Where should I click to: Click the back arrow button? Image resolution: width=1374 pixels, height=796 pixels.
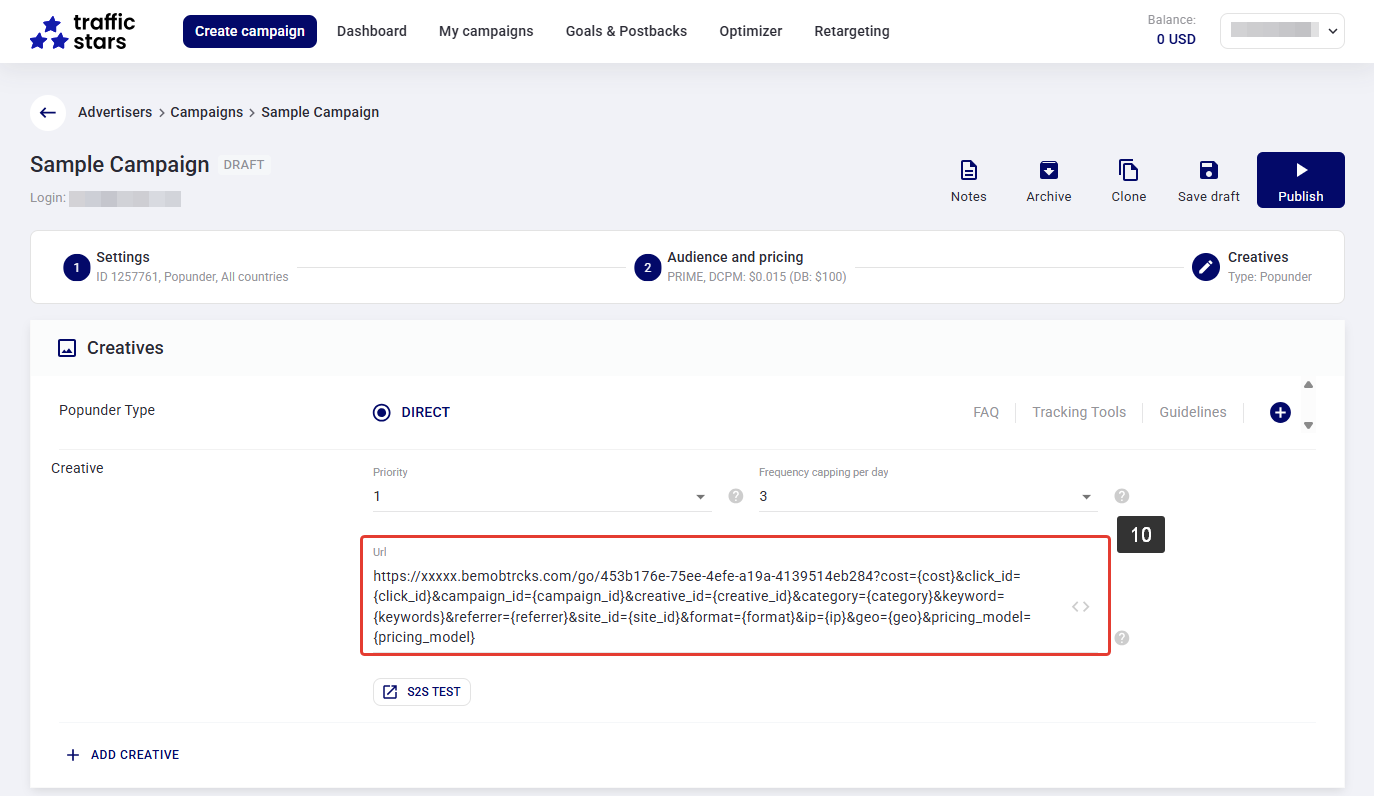click(48, 113)
